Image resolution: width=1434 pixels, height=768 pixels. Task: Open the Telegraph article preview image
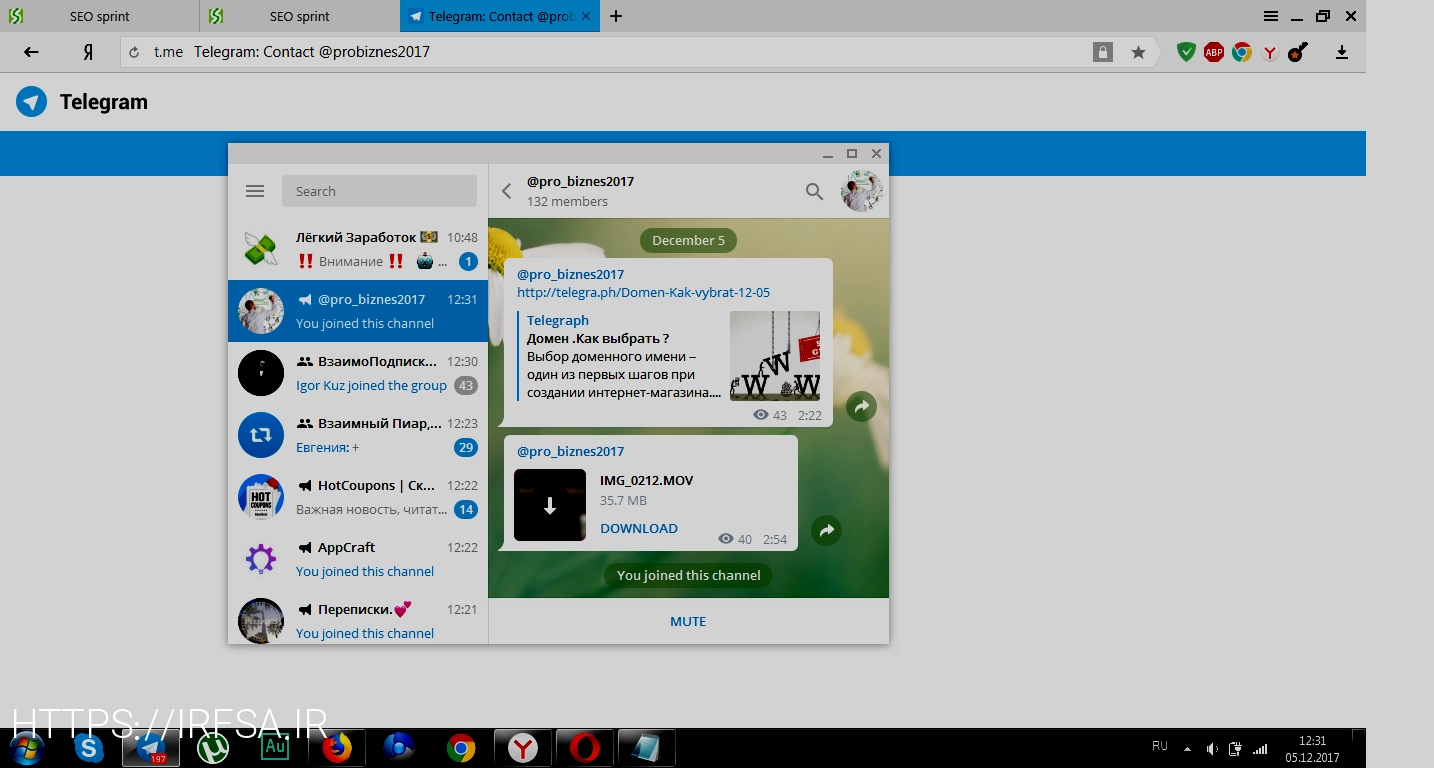(775, 356)
